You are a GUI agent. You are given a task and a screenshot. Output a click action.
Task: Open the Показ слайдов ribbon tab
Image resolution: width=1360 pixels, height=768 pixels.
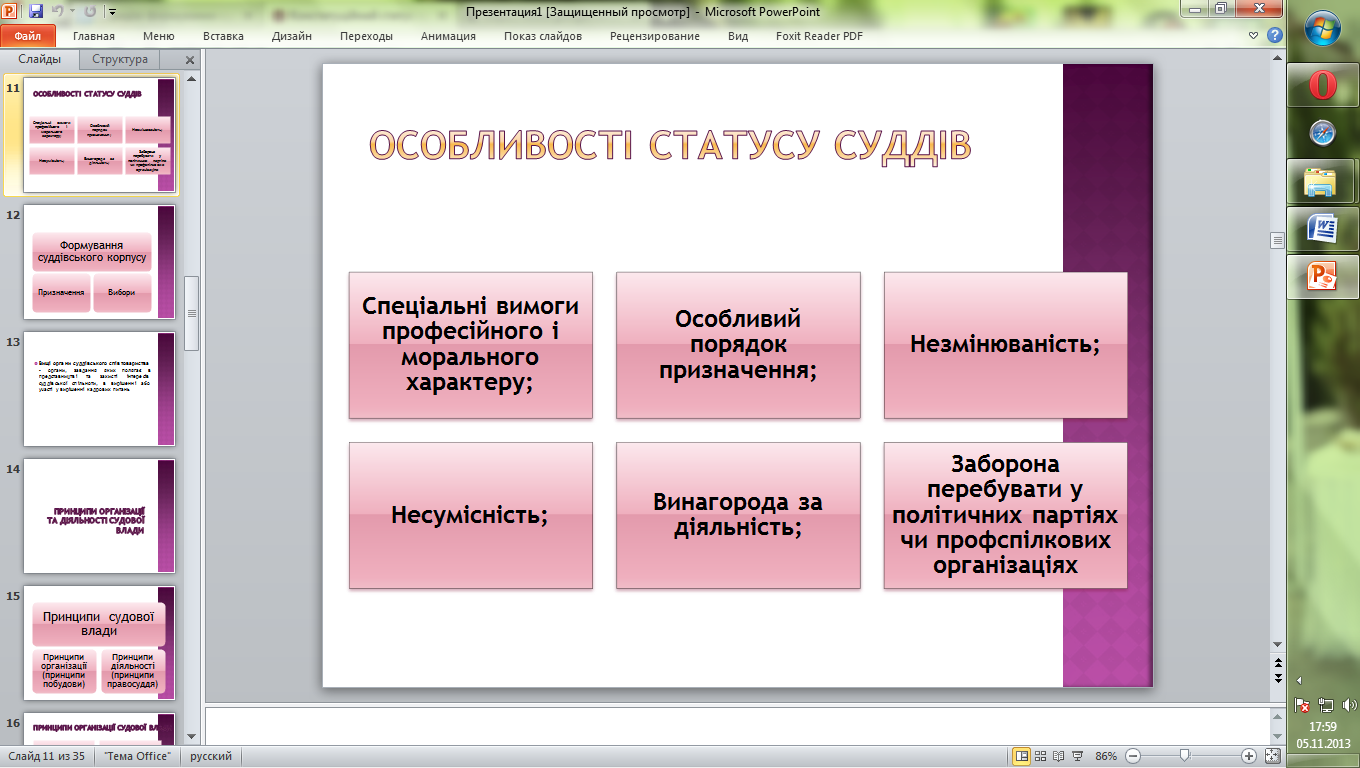543,36
